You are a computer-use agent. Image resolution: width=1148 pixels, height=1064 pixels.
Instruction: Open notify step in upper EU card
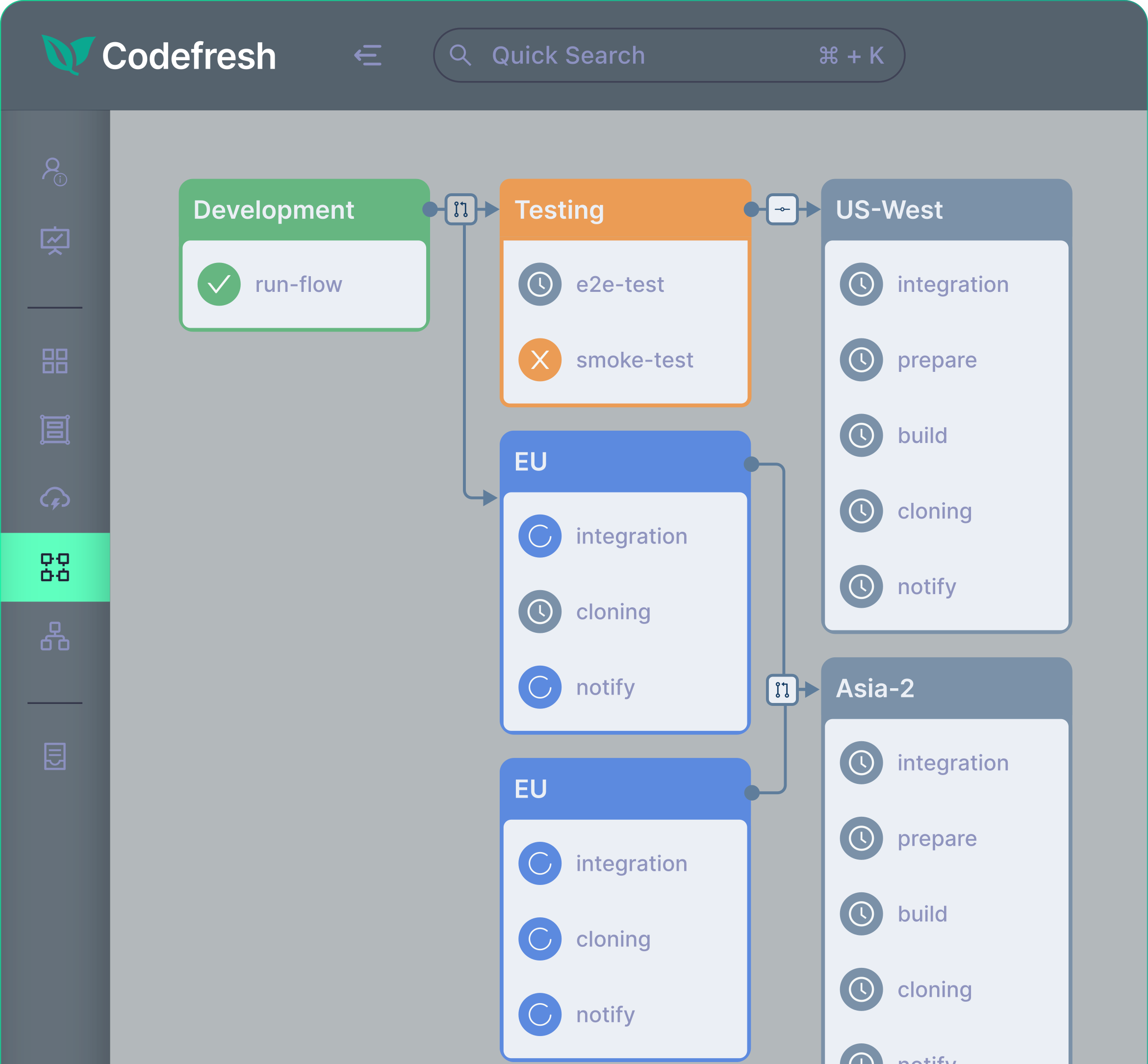[626, 687]
